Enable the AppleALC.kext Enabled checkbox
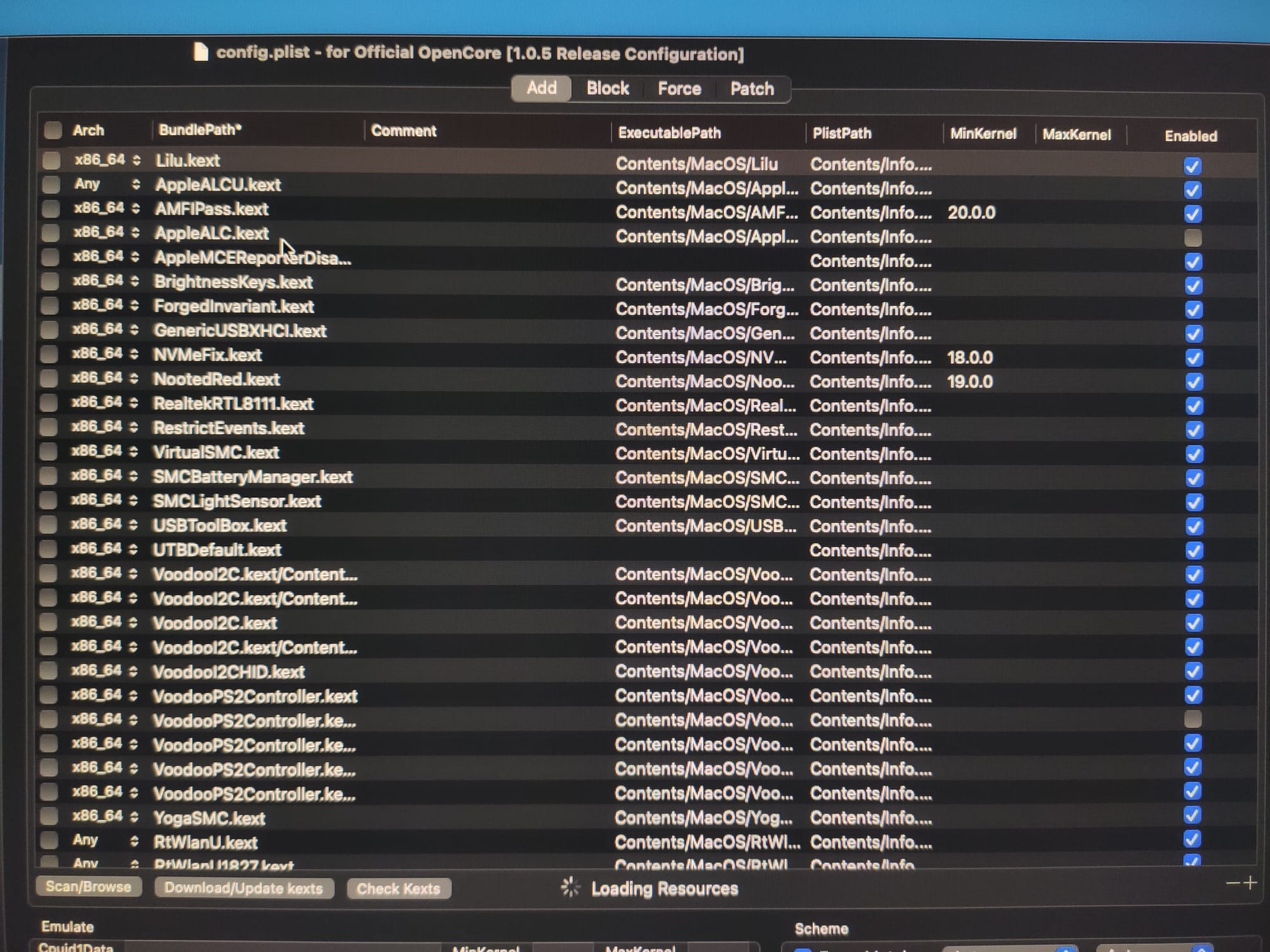The width and height of the screenshot is (1270, 952). coord(1193,238)
